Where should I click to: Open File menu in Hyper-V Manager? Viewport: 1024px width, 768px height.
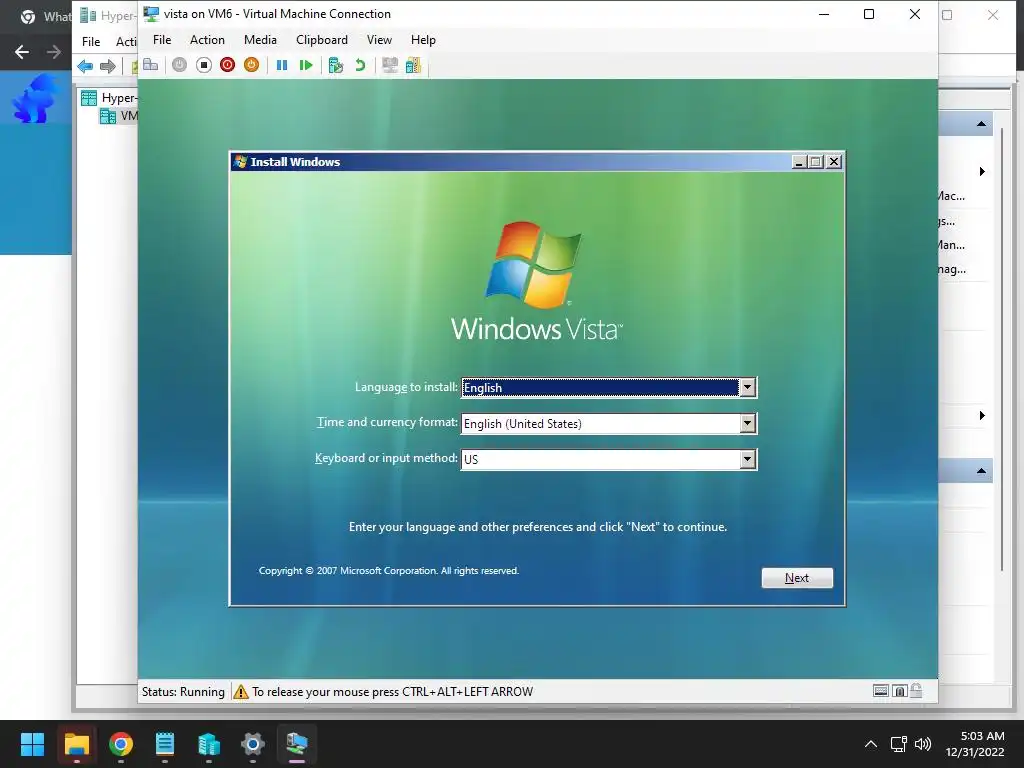(x=91, y=42)
